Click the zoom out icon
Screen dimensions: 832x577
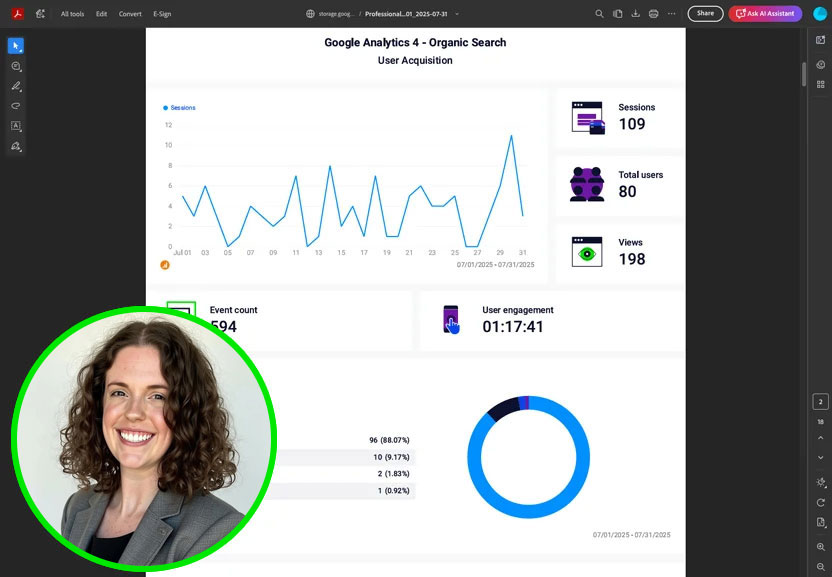tap(820, 567)
